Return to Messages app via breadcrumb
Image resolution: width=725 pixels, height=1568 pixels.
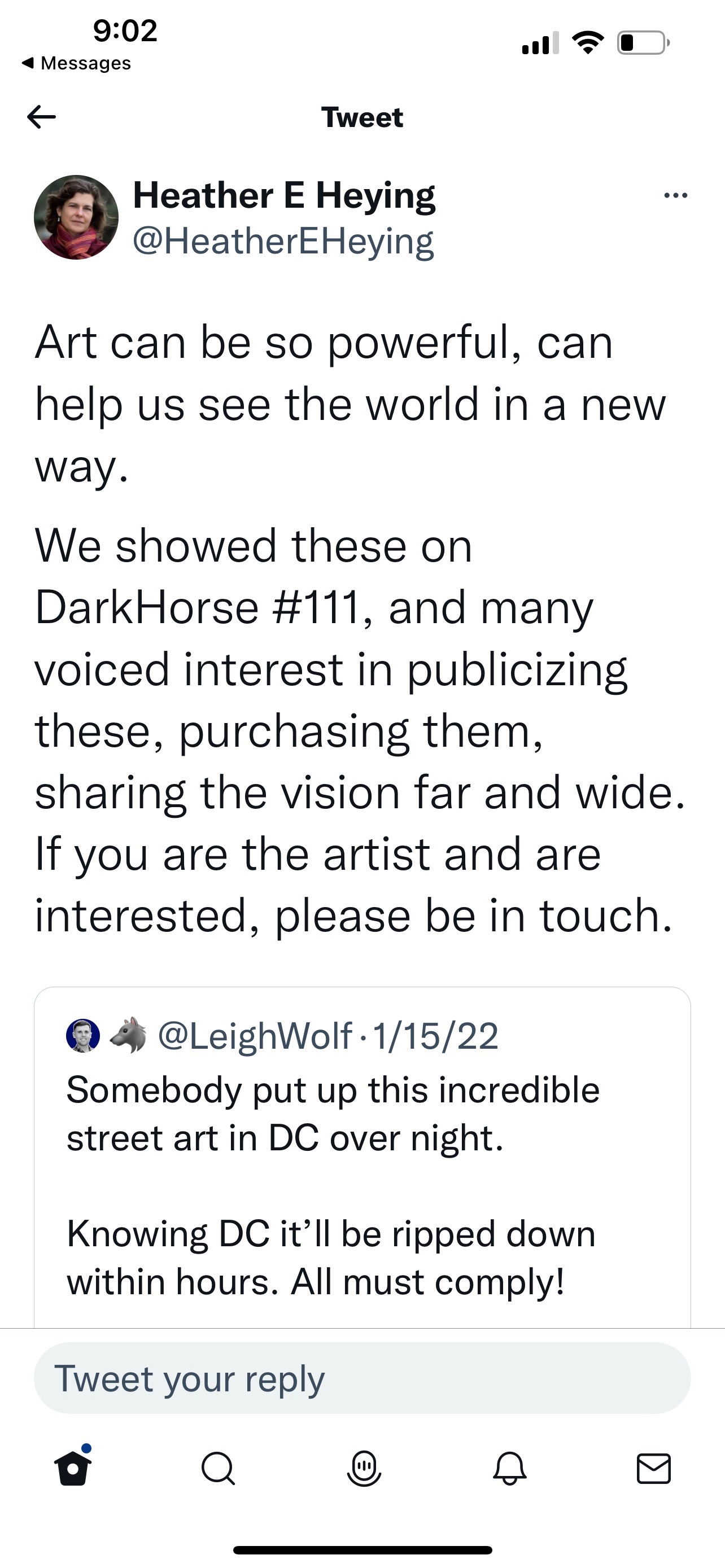click(77, 63)
